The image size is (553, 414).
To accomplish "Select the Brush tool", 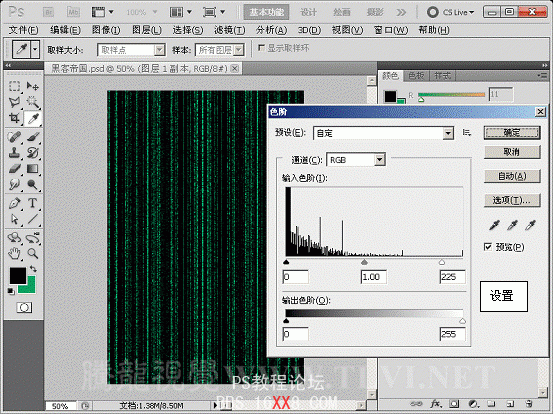I will [x=32, y=136].
